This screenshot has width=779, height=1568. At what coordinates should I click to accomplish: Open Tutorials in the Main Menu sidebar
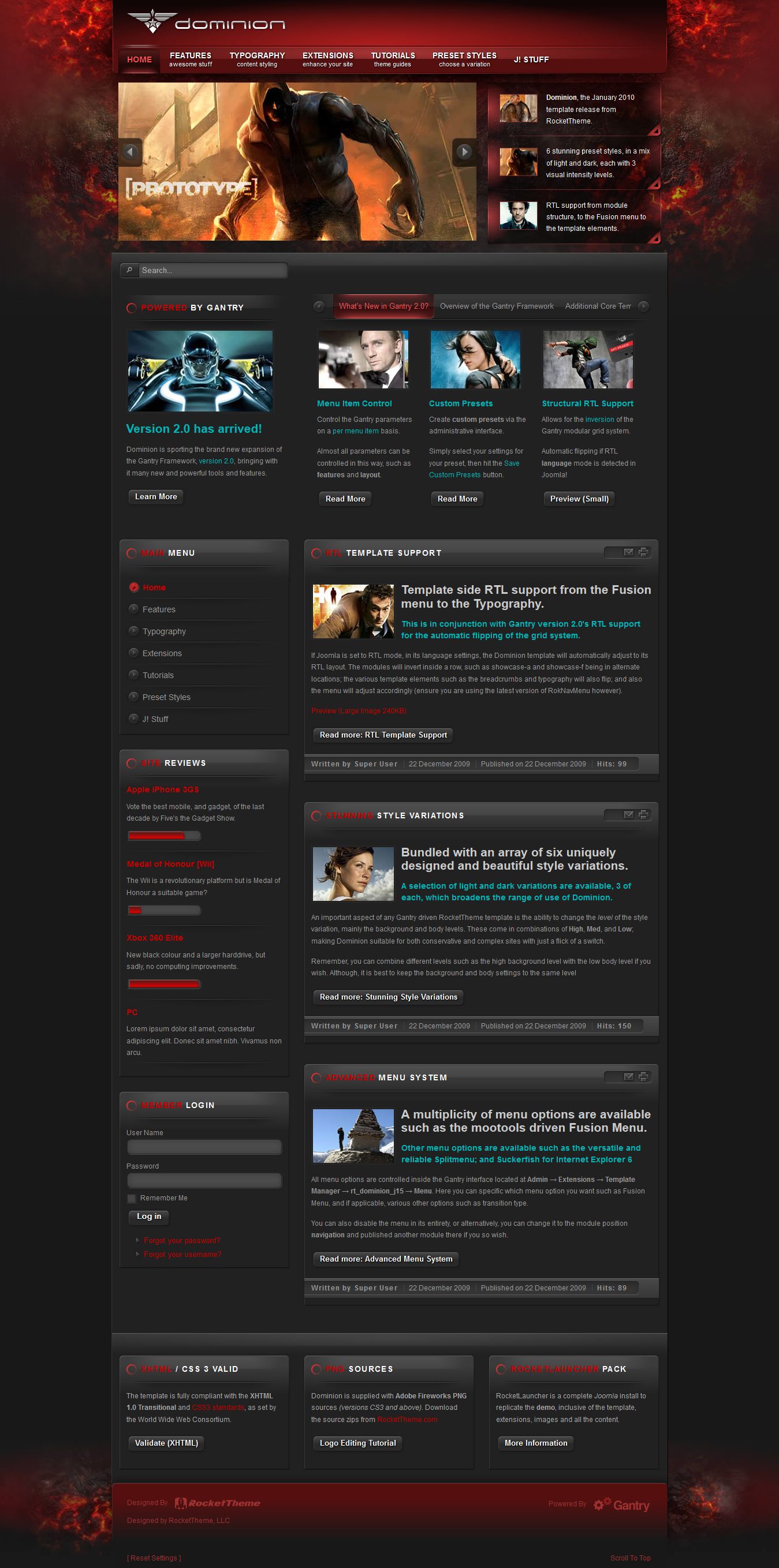pyautogui.click(x=158, y=675)
